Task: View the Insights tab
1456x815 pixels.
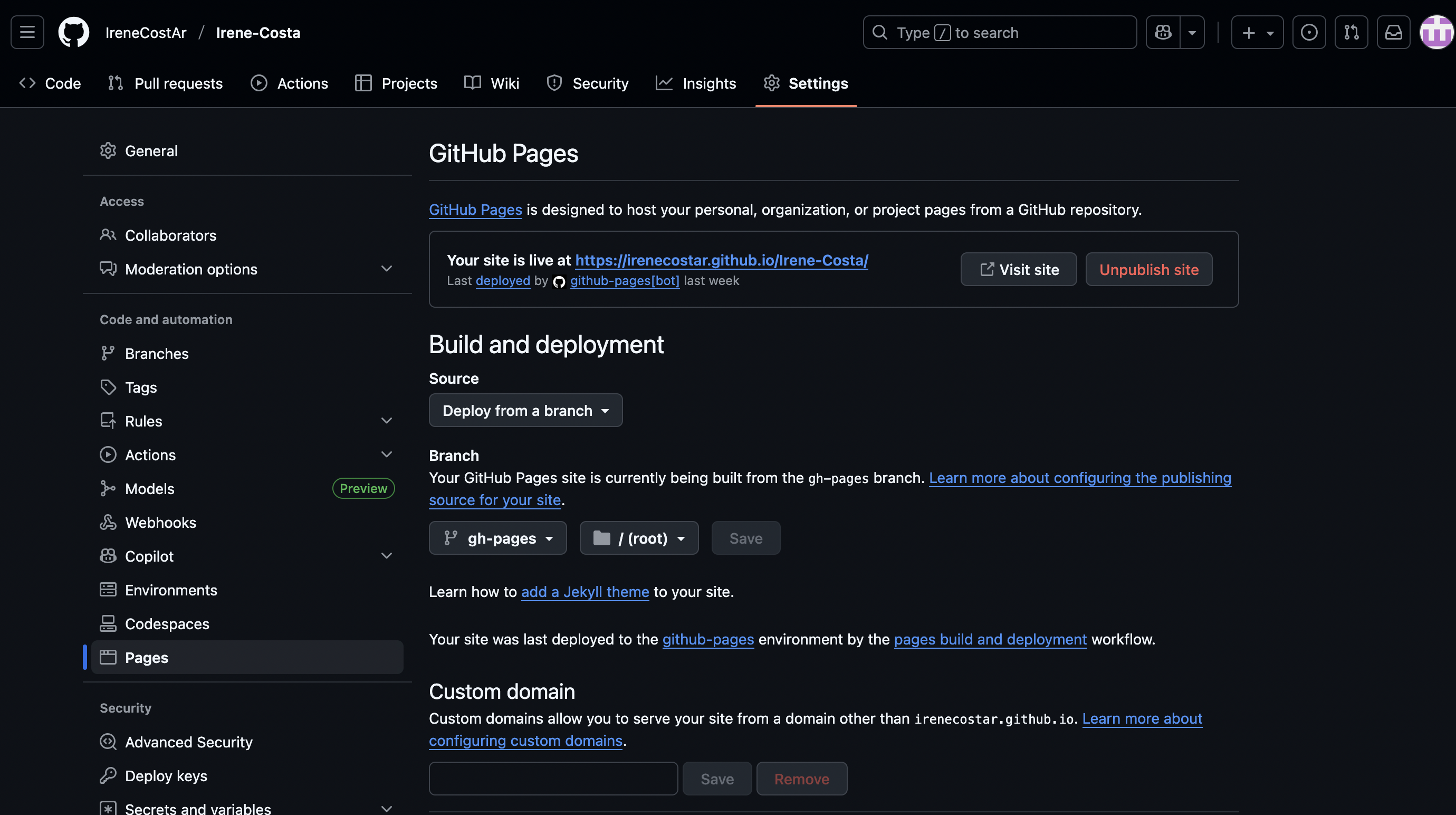Action: 696,83
